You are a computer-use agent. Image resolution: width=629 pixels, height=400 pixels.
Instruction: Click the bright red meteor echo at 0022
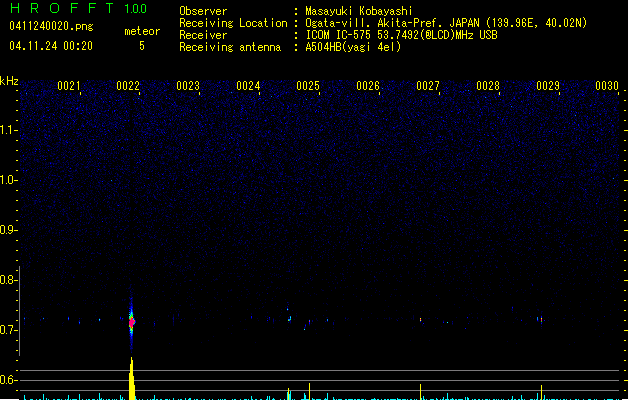132,322
